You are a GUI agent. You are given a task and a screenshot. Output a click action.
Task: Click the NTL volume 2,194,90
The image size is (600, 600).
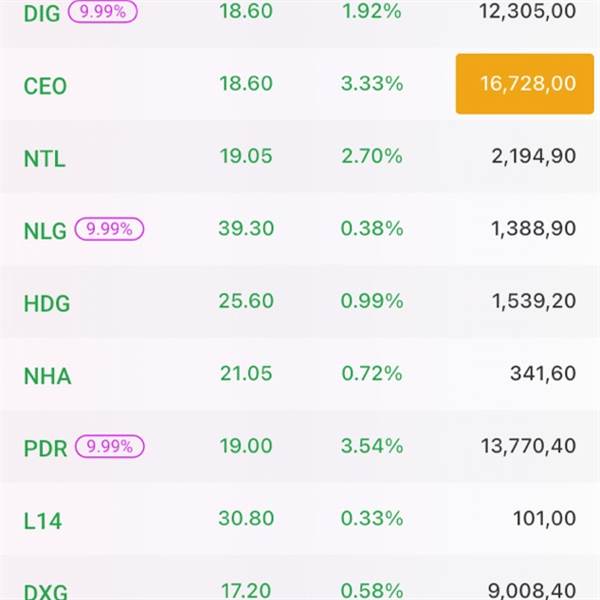533,156
